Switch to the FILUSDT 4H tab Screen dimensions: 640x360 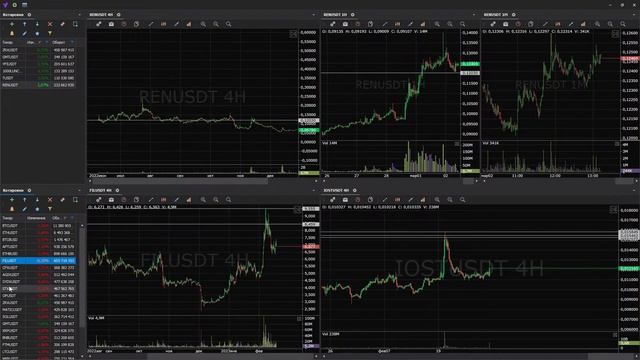100,190
